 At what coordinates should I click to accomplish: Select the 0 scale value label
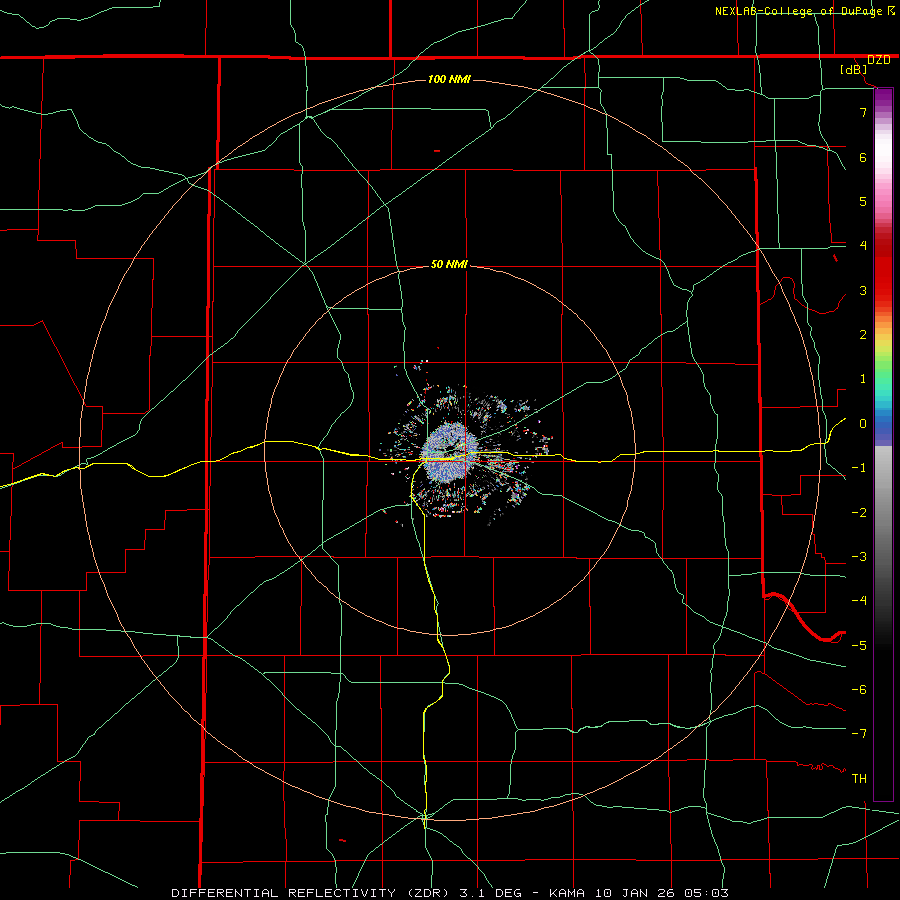pyautogui.click(x=863, y=424)
